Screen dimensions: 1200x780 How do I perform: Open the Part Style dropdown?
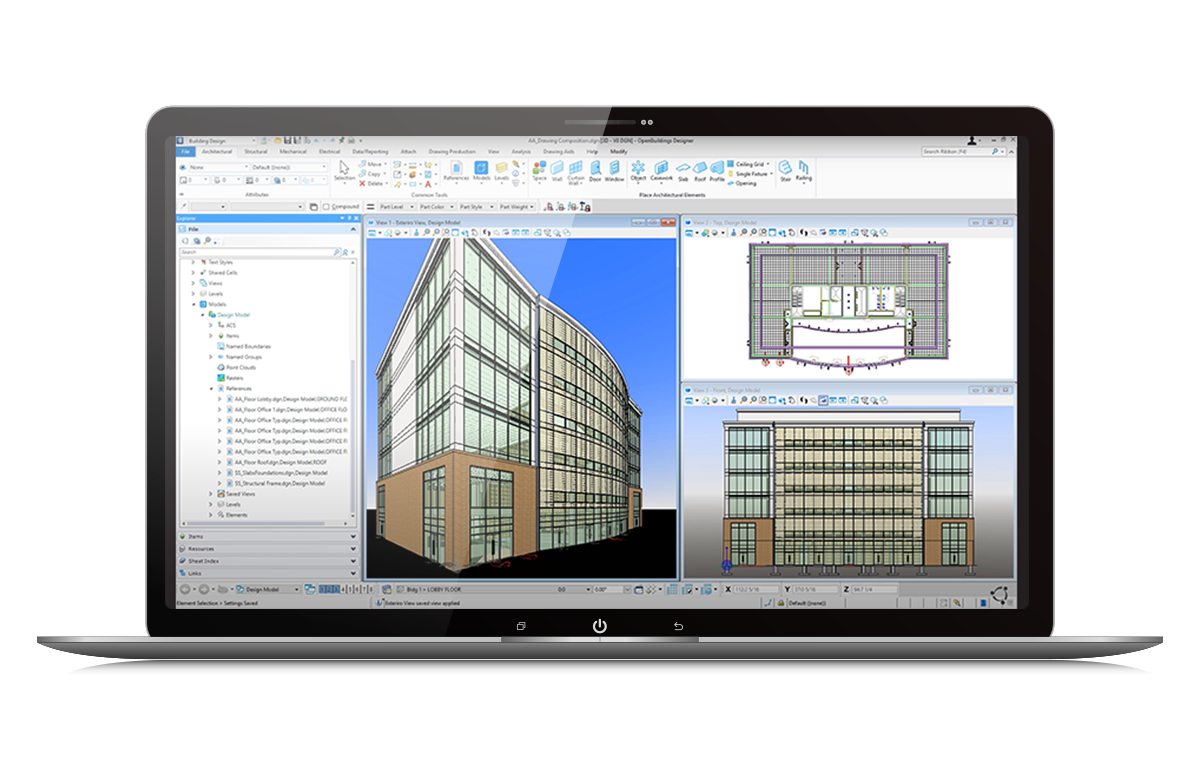pyautogui.click(x=478, y=206)
